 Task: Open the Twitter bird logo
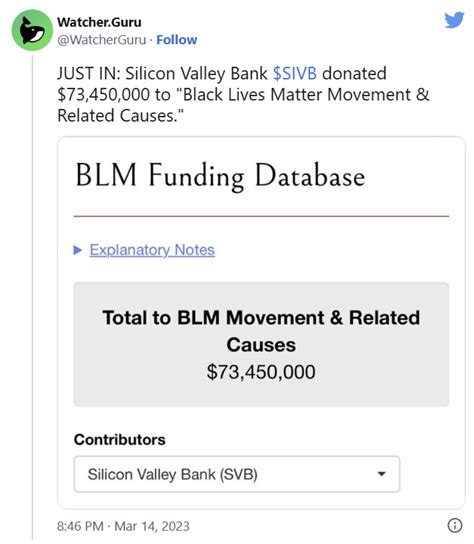[454, 20]
